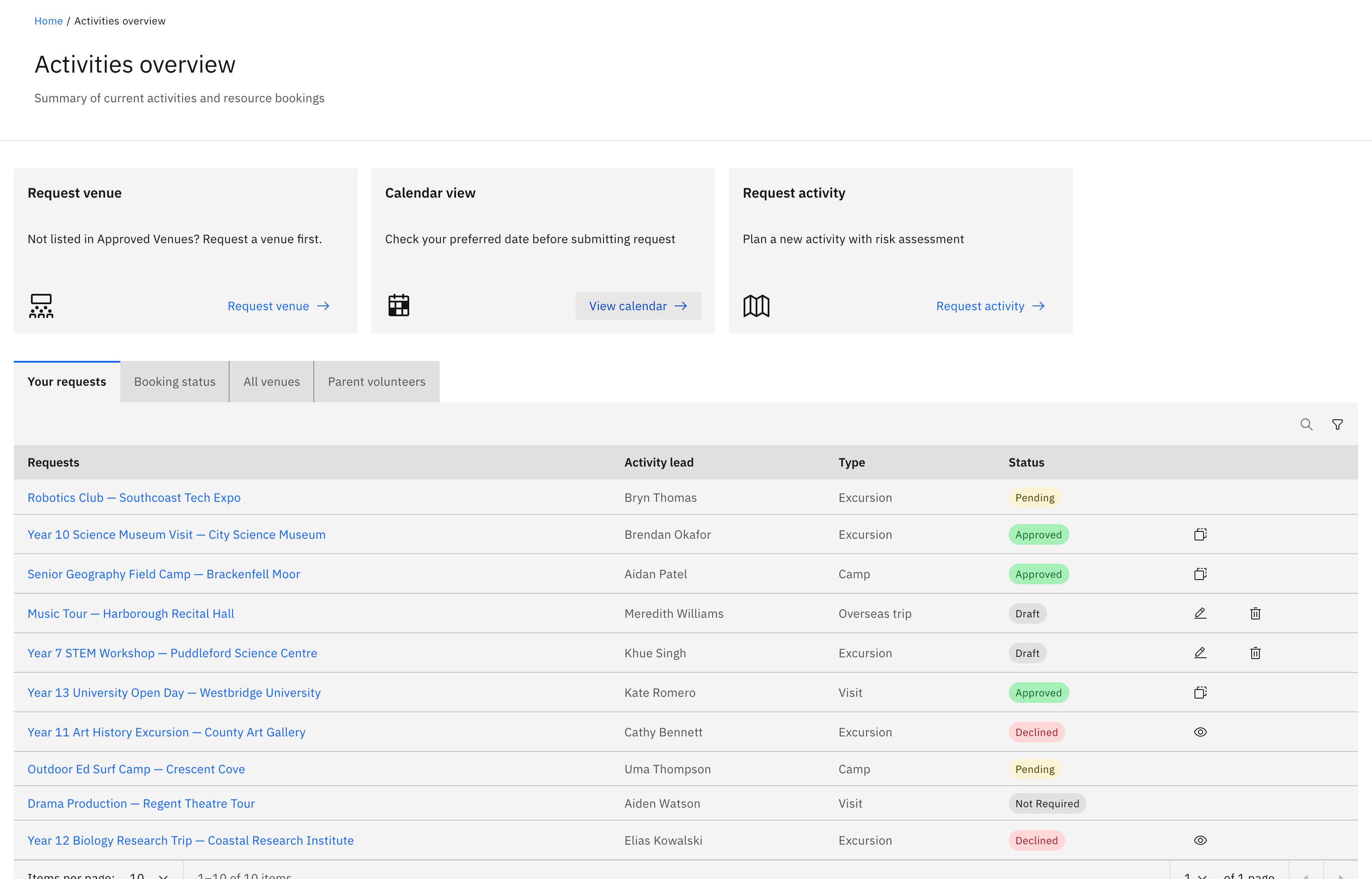Switch to the Booking status tab
The image size is (1372, 879).
[x=175, y=381]
